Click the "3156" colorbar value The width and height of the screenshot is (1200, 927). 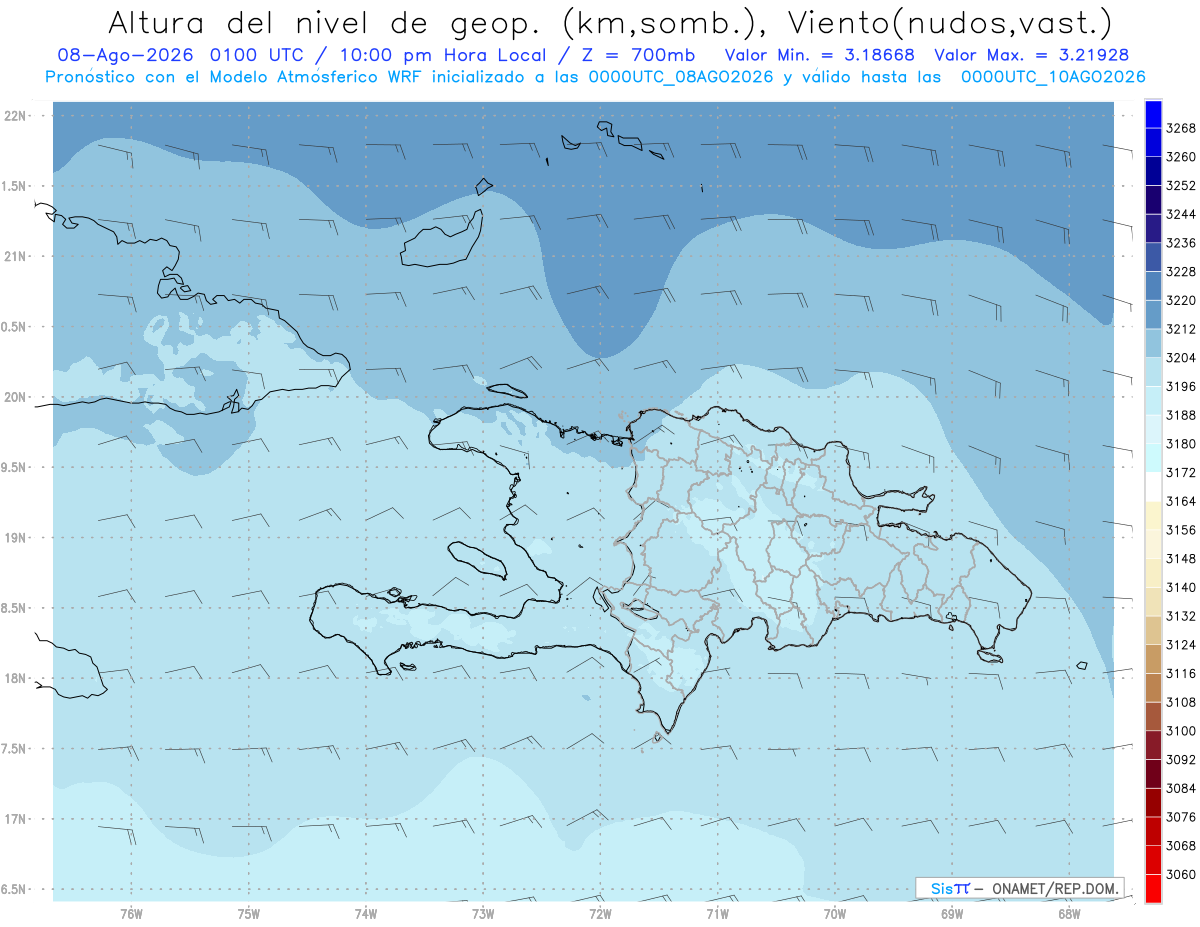1181,530
